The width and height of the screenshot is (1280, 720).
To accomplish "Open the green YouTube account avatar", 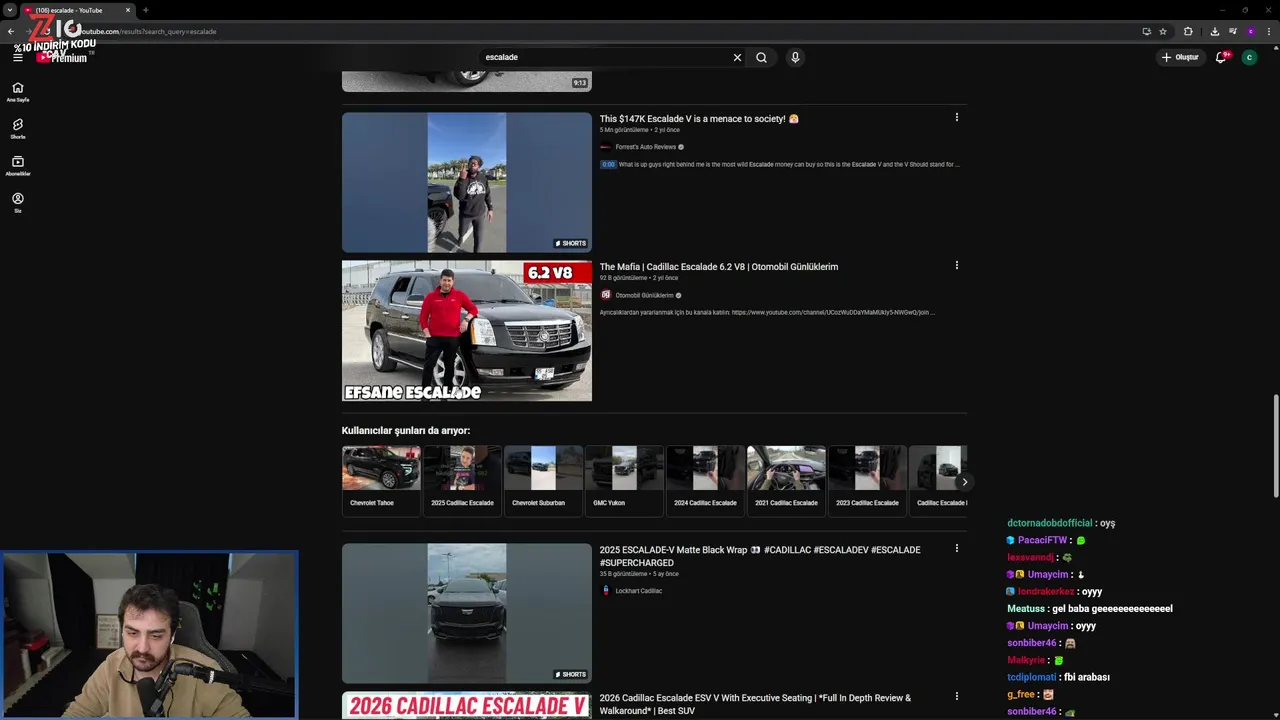I will click(1249, 57).
